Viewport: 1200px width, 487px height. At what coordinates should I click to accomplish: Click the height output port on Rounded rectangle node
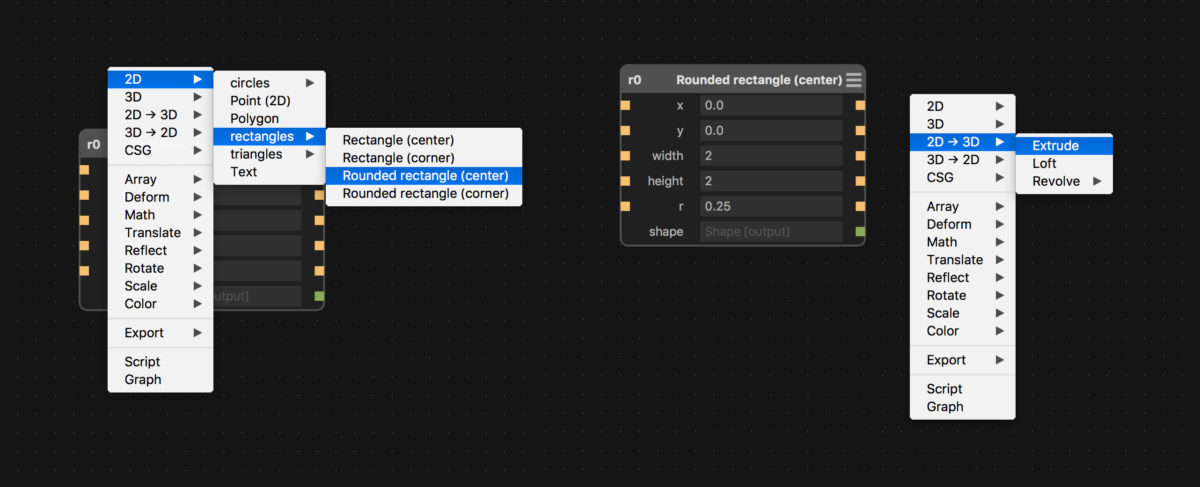click(x=860, y=181)
